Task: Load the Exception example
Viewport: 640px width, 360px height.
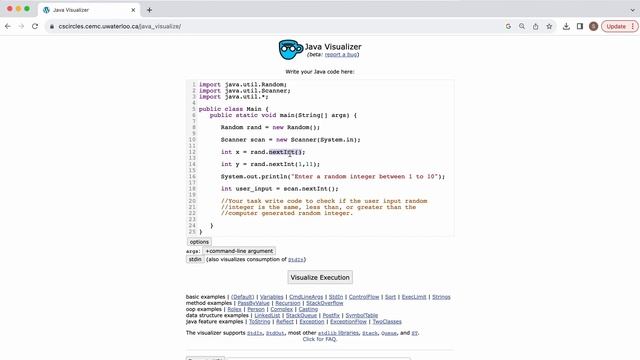Action: (x=312, y=322)
